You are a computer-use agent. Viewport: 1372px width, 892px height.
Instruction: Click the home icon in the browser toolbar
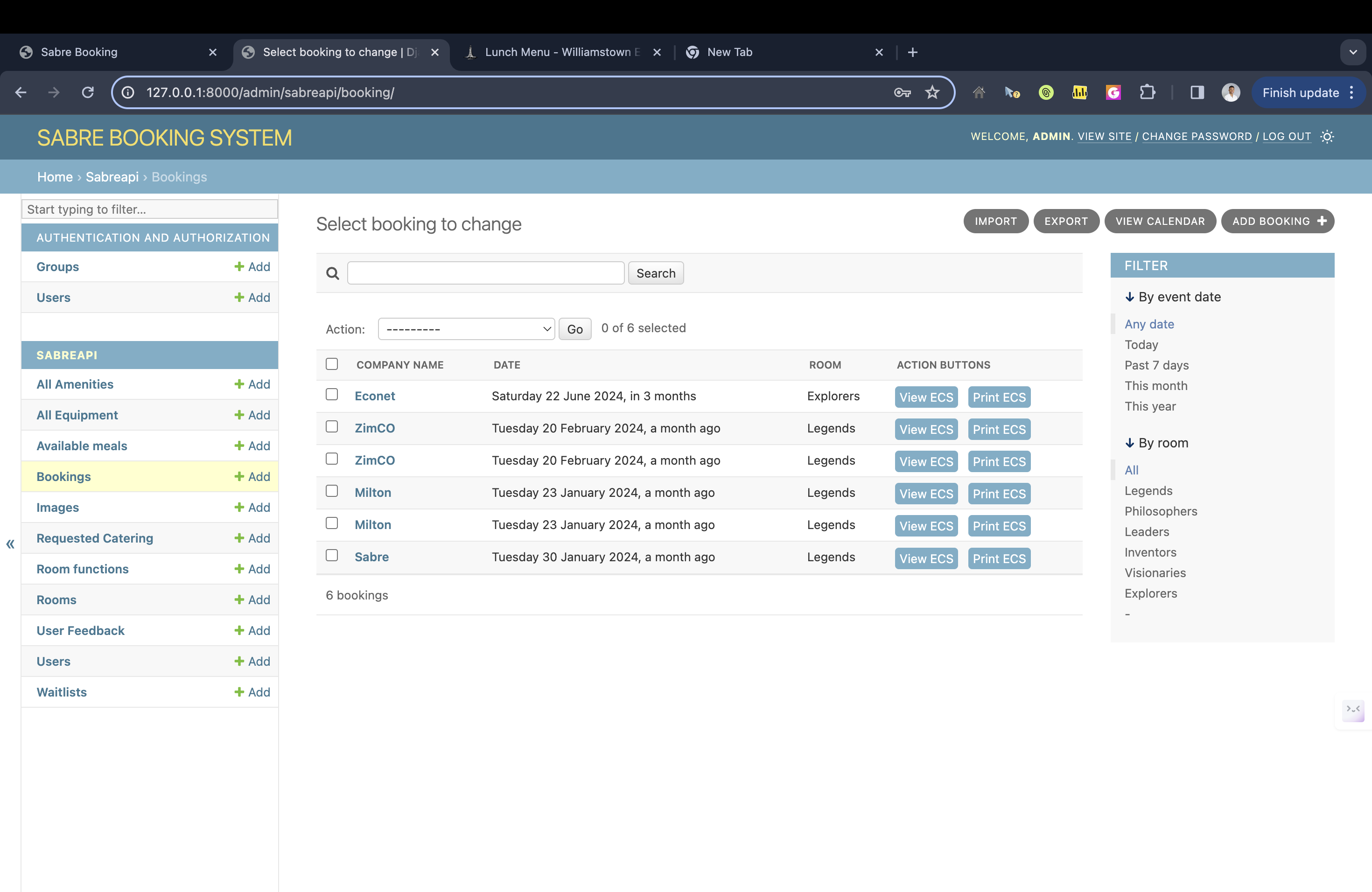click(x=978, y=92)
